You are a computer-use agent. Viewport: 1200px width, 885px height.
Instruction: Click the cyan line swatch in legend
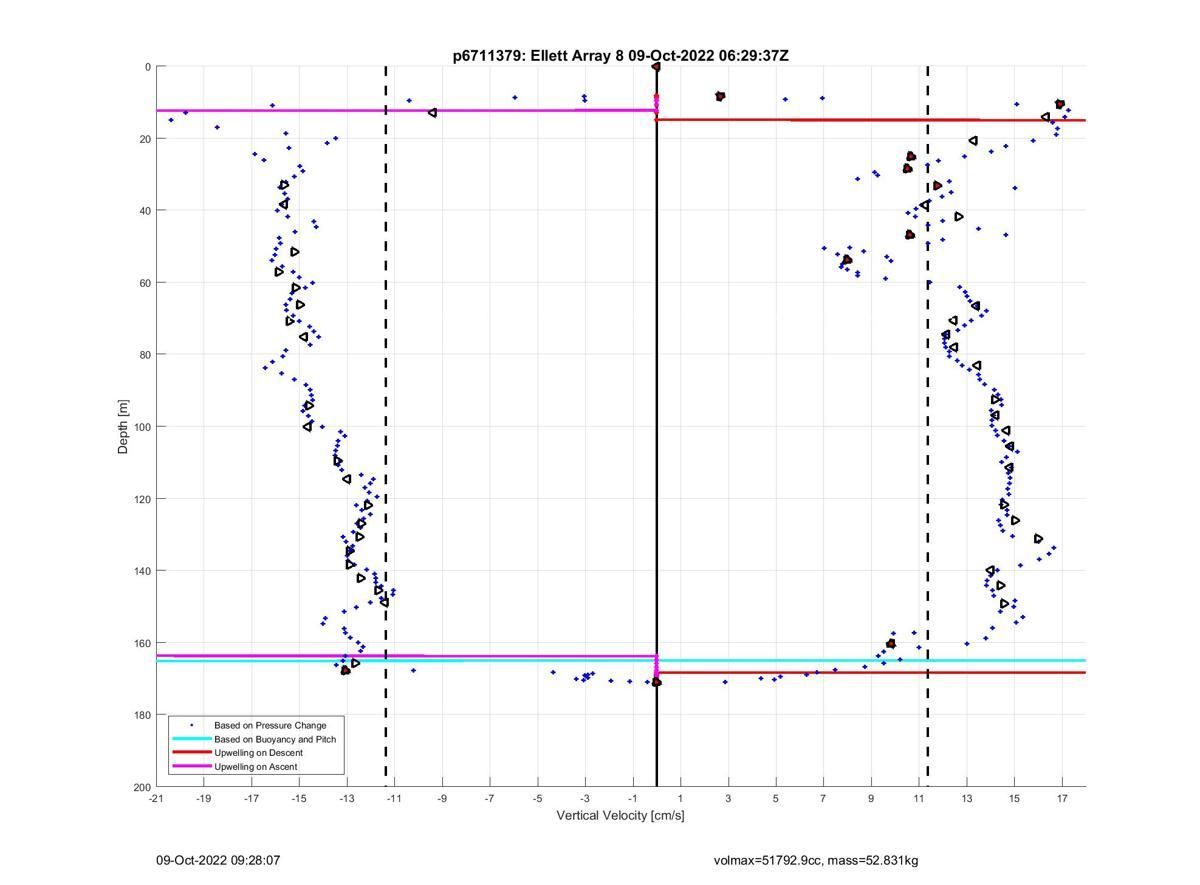(192, 739)
